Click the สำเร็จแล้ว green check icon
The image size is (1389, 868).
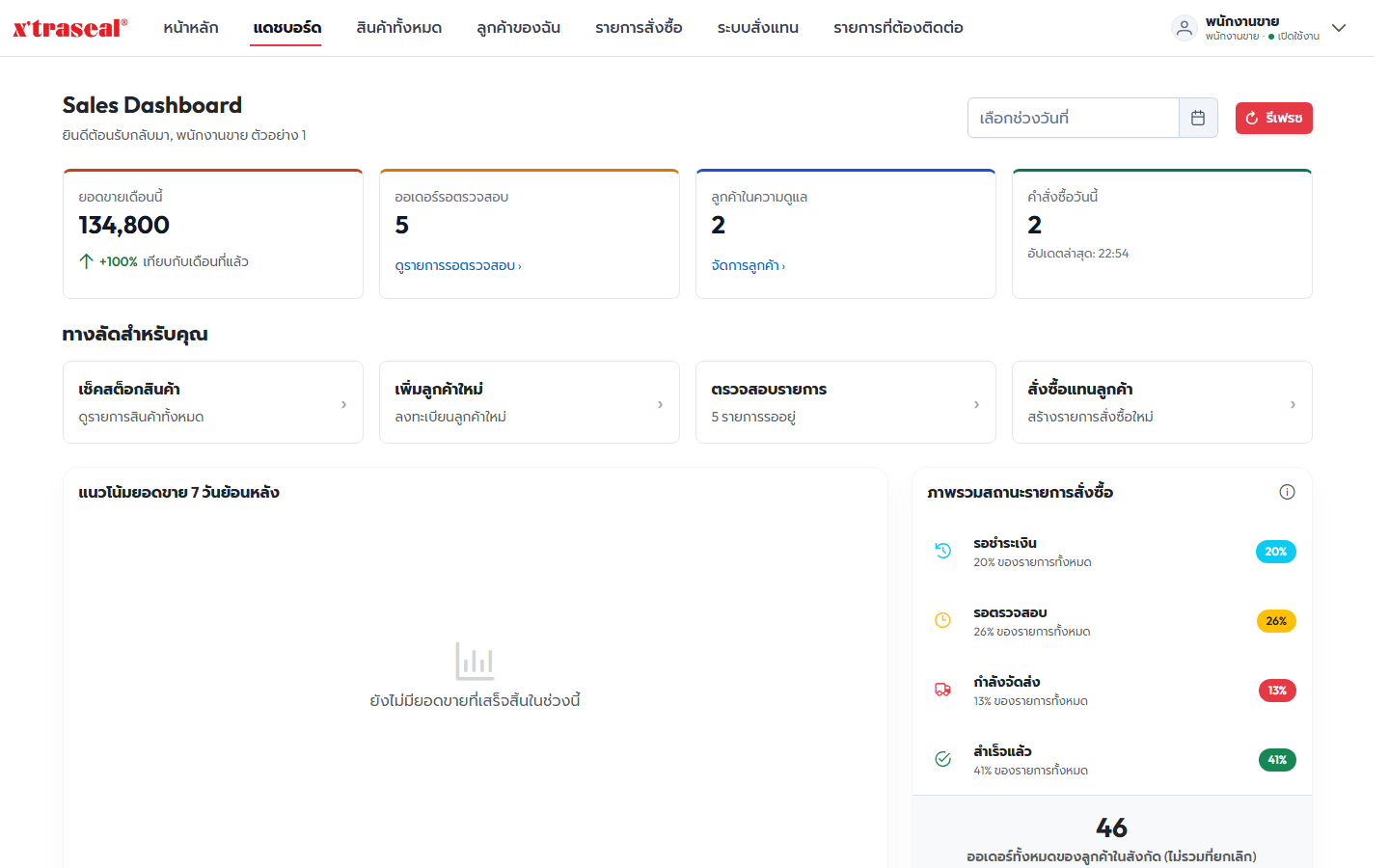pyautogui.click(x=943, y=759)
